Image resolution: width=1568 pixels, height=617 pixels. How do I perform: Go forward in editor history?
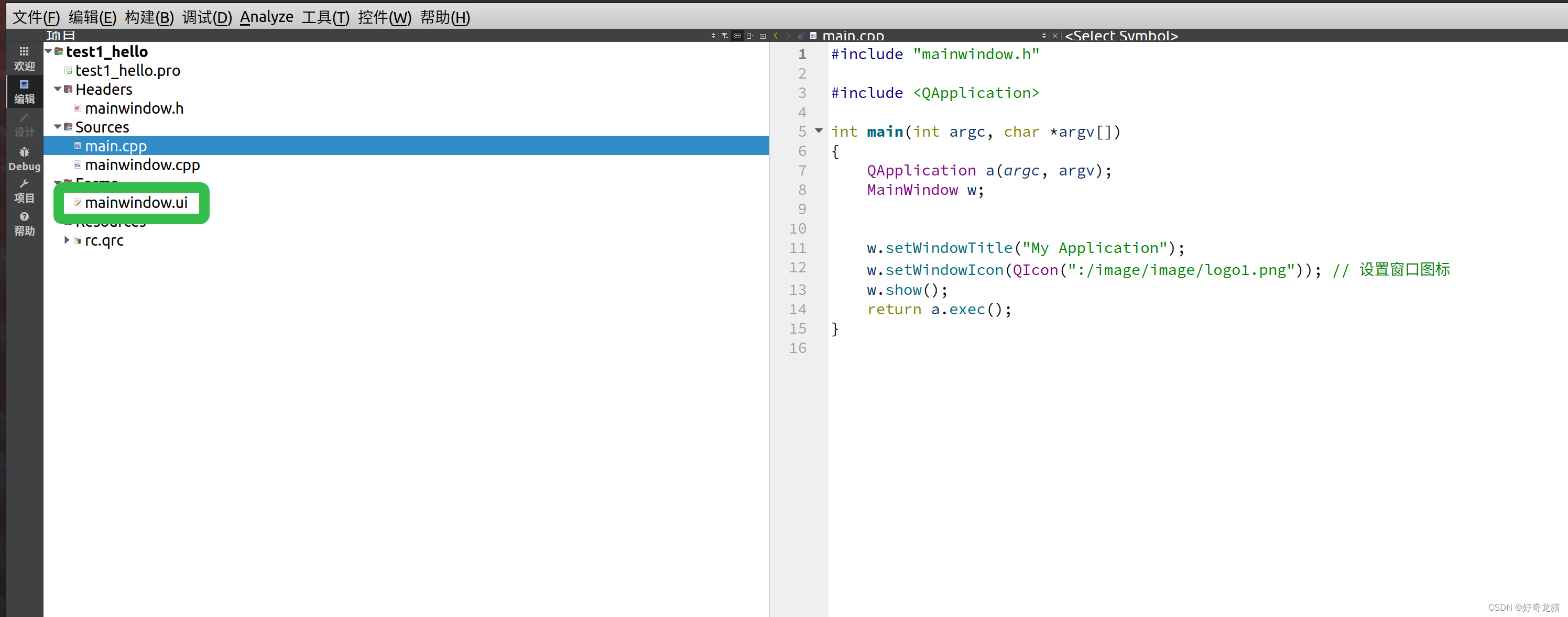(x=788, y=36)
